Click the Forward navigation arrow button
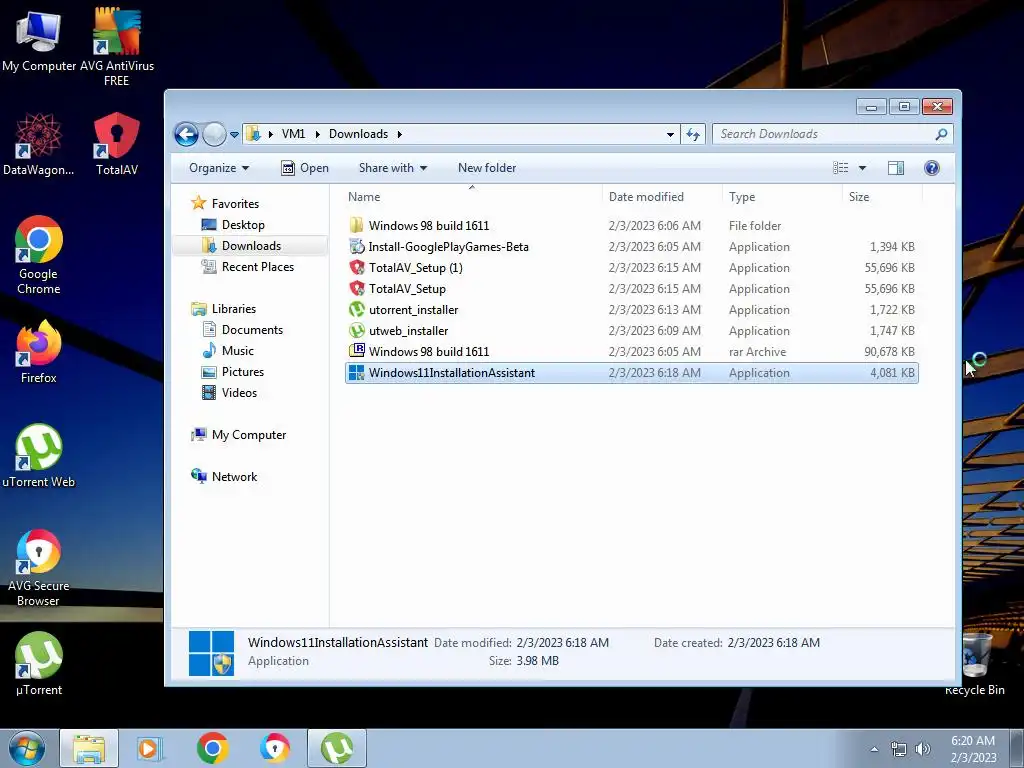Image resolution: width=1024 pixels, height=768 pixels. pos(214,135)
